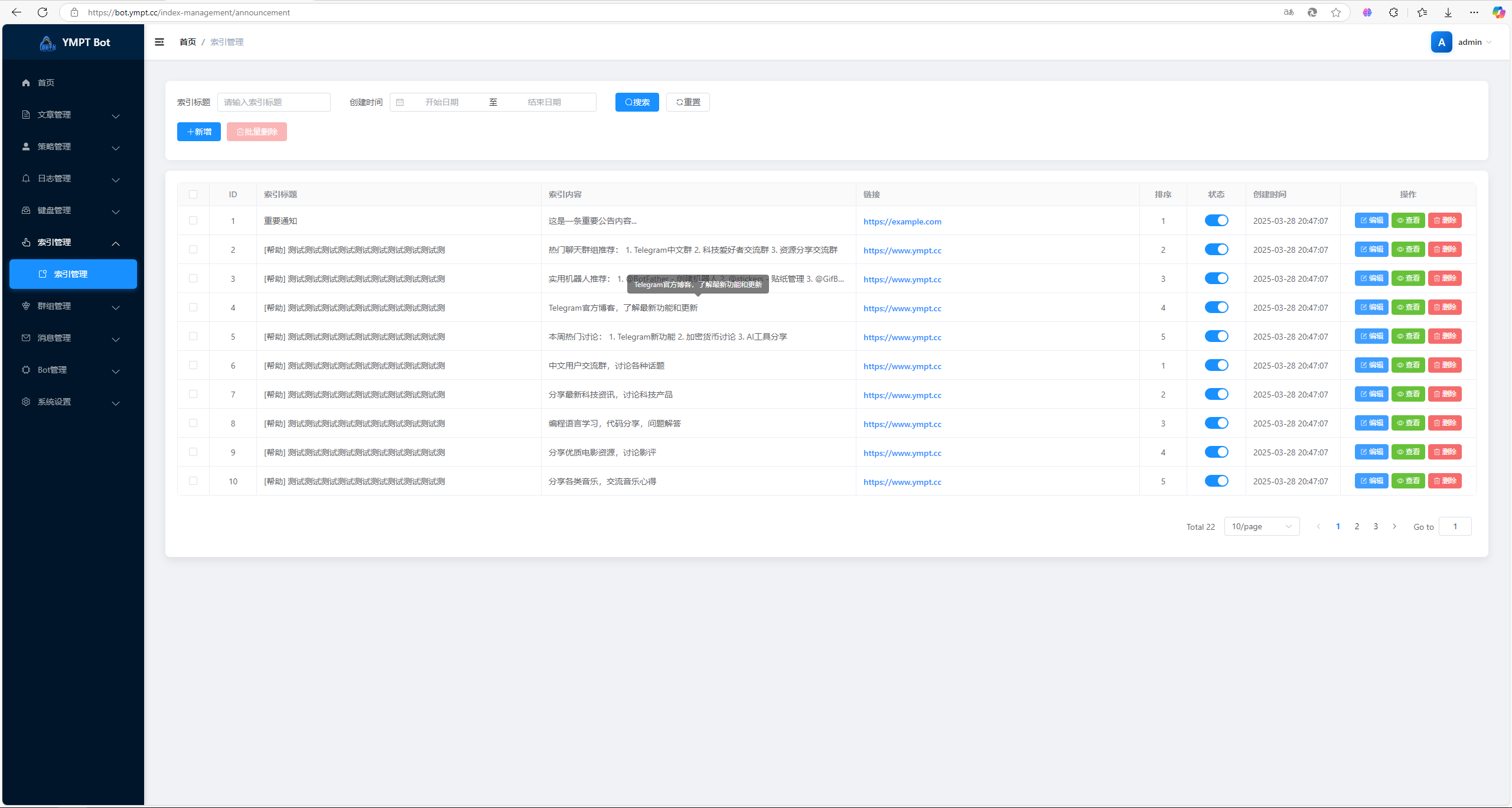This screenshot has height=808, width=1512.
Task: Click the admin avatar icon
Action: pos(1441,42)
